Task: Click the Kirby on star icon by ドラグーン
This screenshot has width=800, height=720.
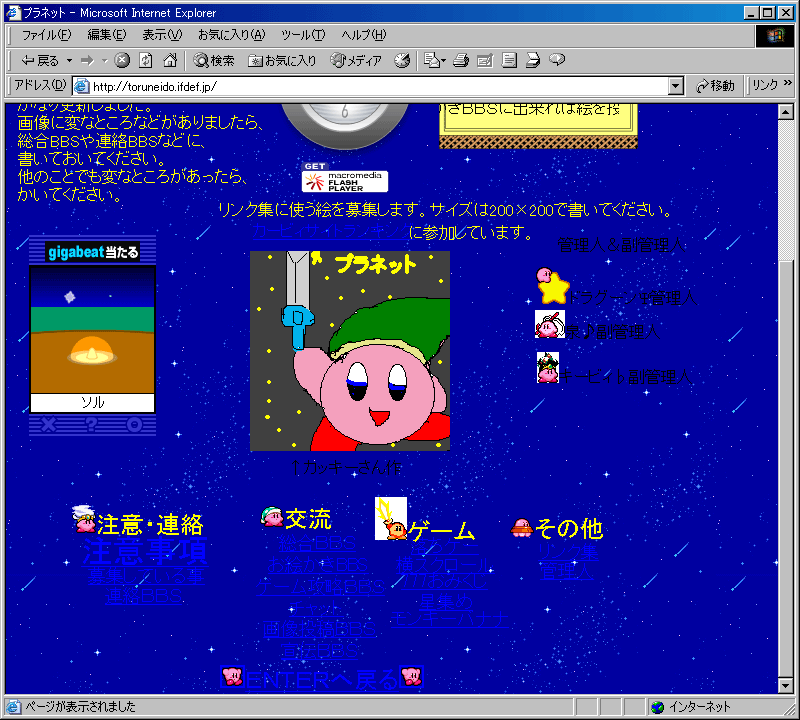Action: point(553,286)
